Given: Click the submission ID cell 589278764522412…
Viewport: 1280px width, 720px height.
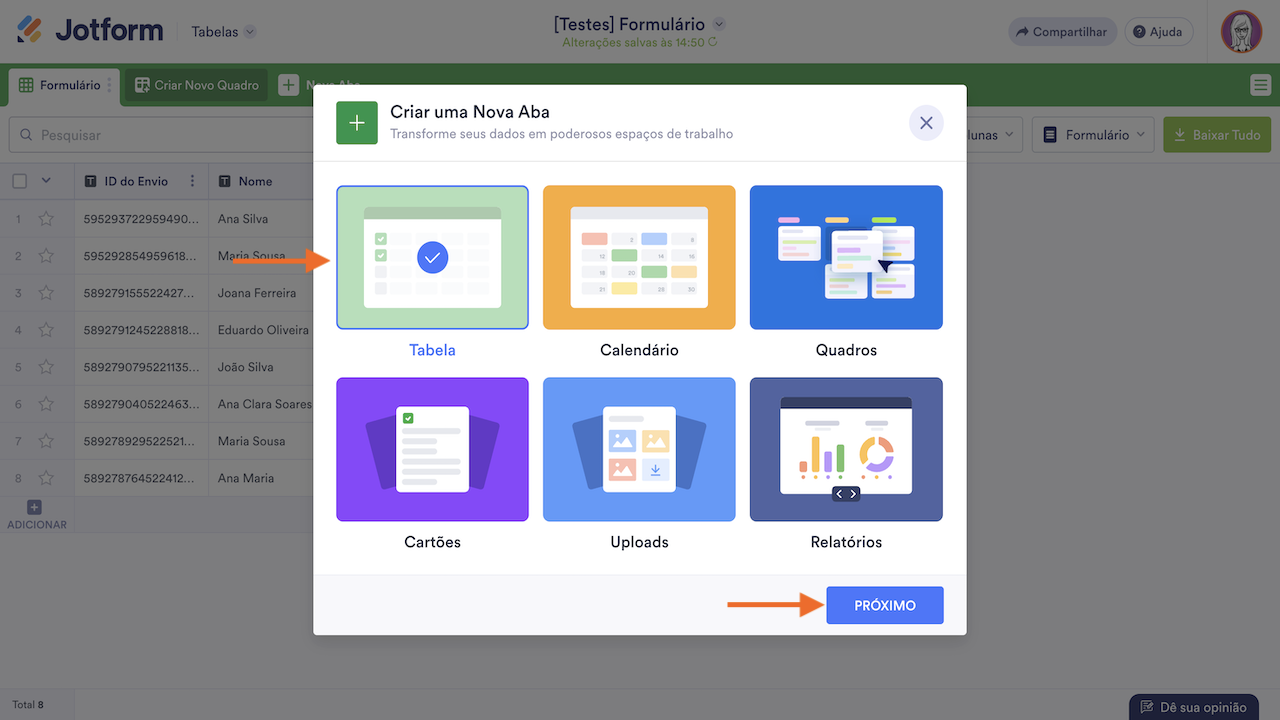Looking at the screenshot, I should 141,478.
